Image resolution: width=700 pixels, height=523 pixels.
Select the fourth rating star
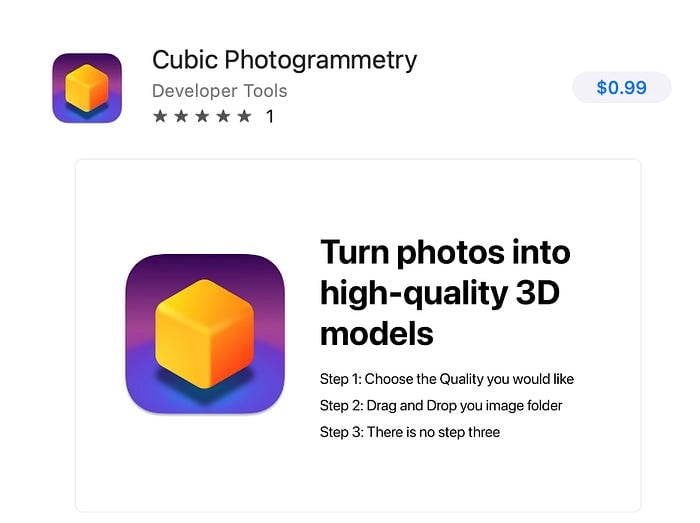pyautogui.click(x=223, y=116)
